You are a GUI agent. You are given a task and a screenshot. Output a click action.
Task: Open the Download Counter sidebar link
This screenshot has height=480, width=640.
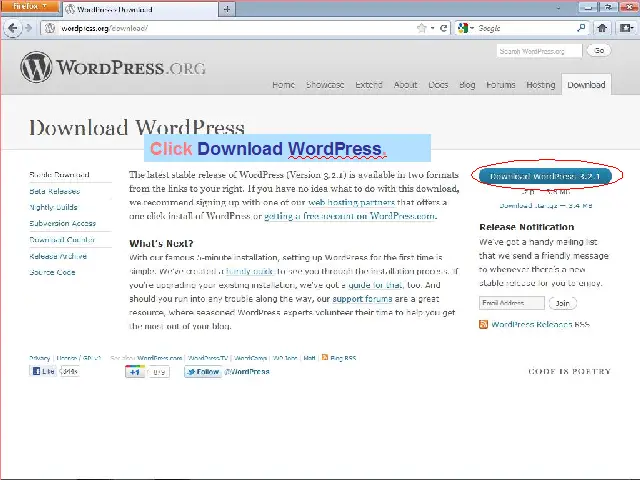click(x=62, y=240)
